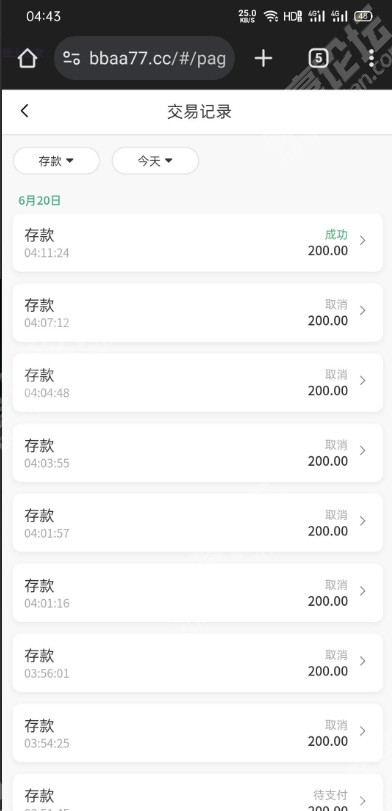View details of the 03:56:01 deposit

(x=198, y=663)
